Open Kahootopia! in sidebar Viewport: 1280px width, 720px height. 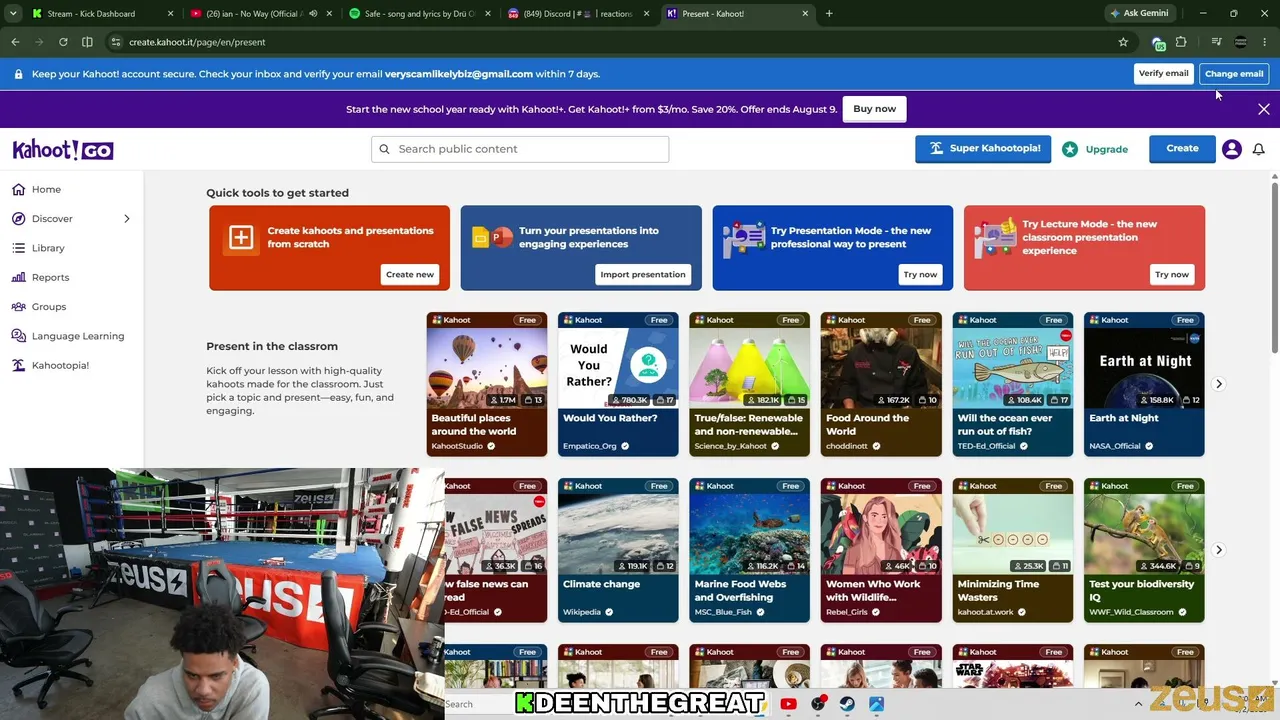[x=60, y=365]
